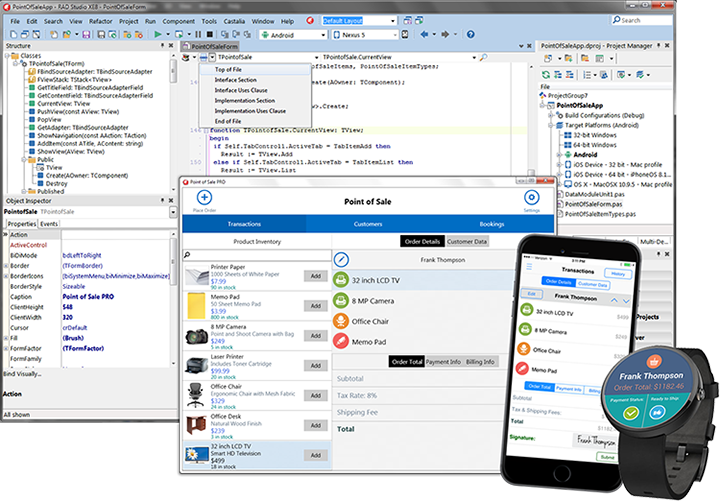This screenshot has height=501, width=720.
Task: Click the Remove Project folder icon
Action: [x=585, y=58]
